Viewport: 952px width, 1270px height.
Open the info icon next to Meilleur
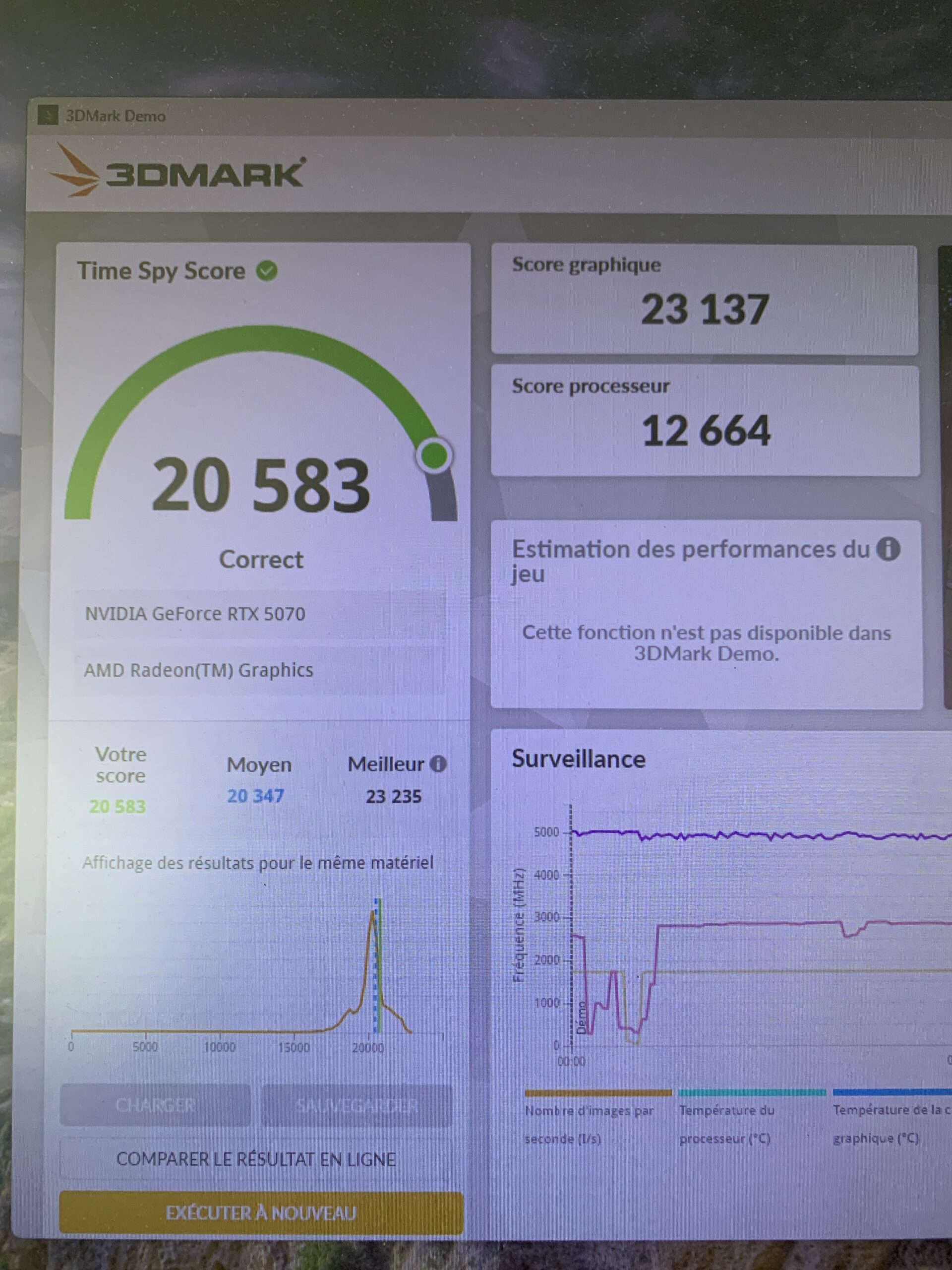tap(438, 763)
